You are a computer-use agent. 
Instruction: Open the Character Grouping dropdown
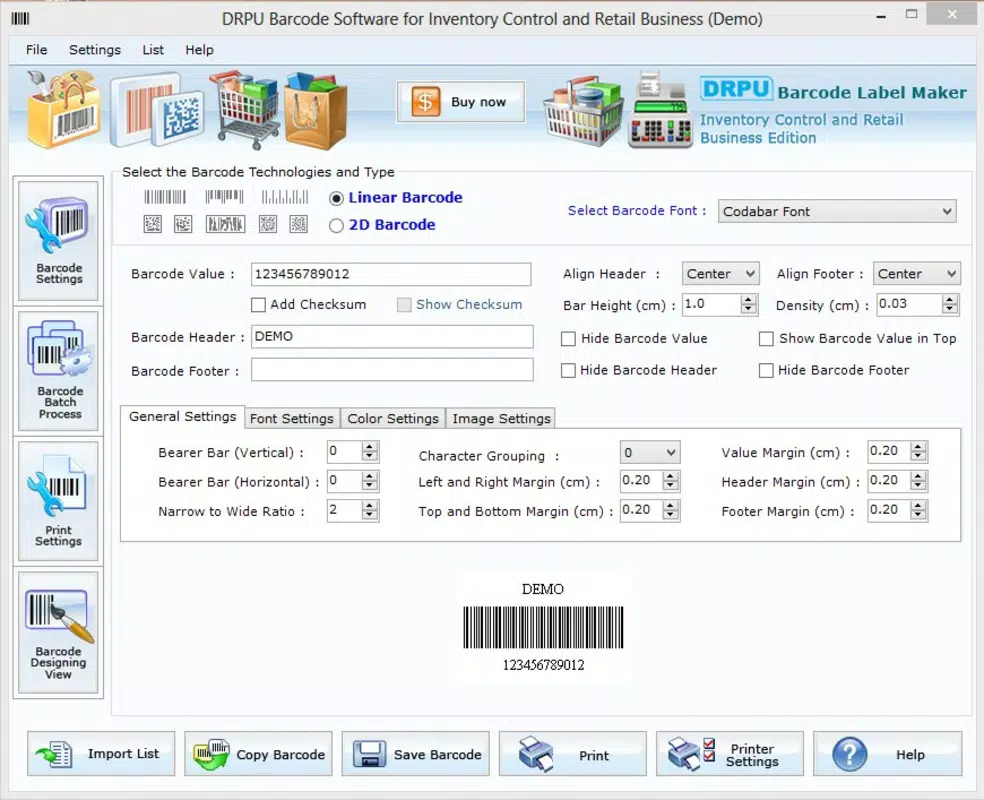(650, 452)
